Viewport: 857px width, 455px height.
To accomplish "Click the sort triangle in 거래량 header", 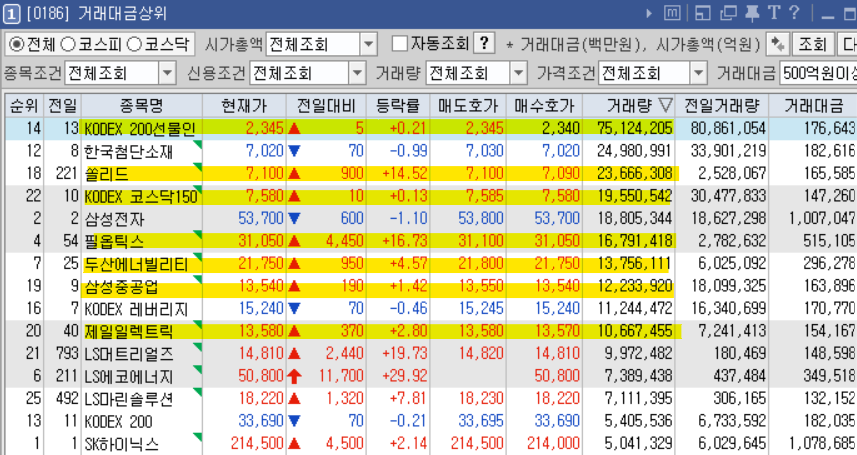I will tap(665, 104).
